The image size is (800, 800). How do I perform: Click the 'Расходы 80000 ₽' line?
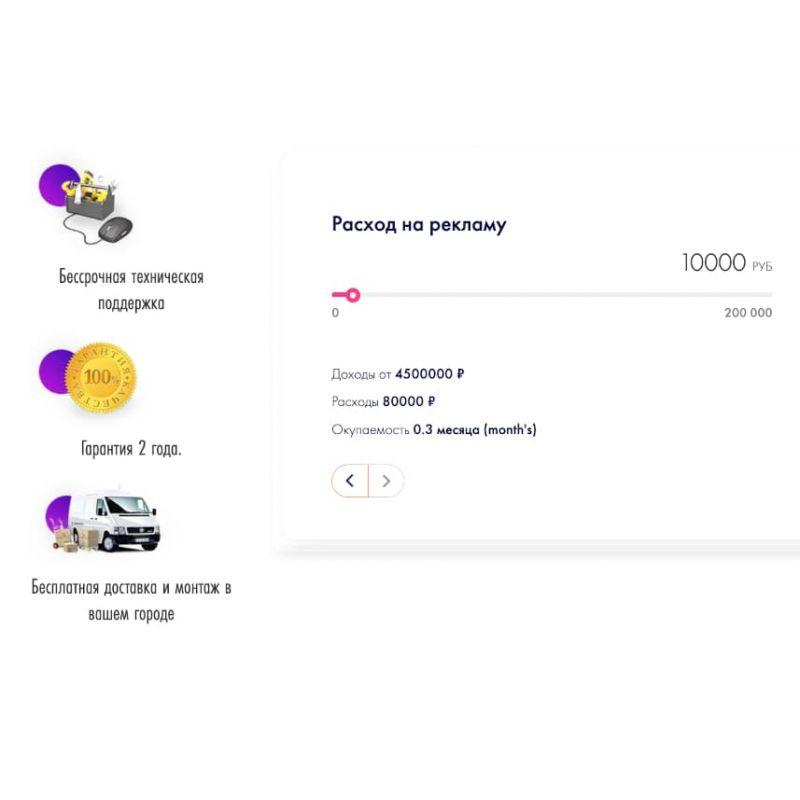point(383,402)
